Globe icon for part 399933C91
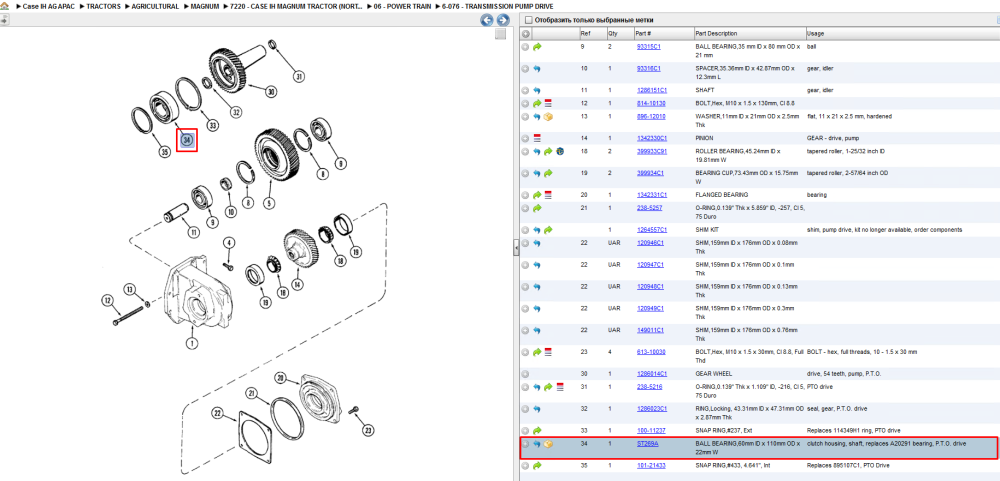The image size is (1000, 481). (559, 151)
